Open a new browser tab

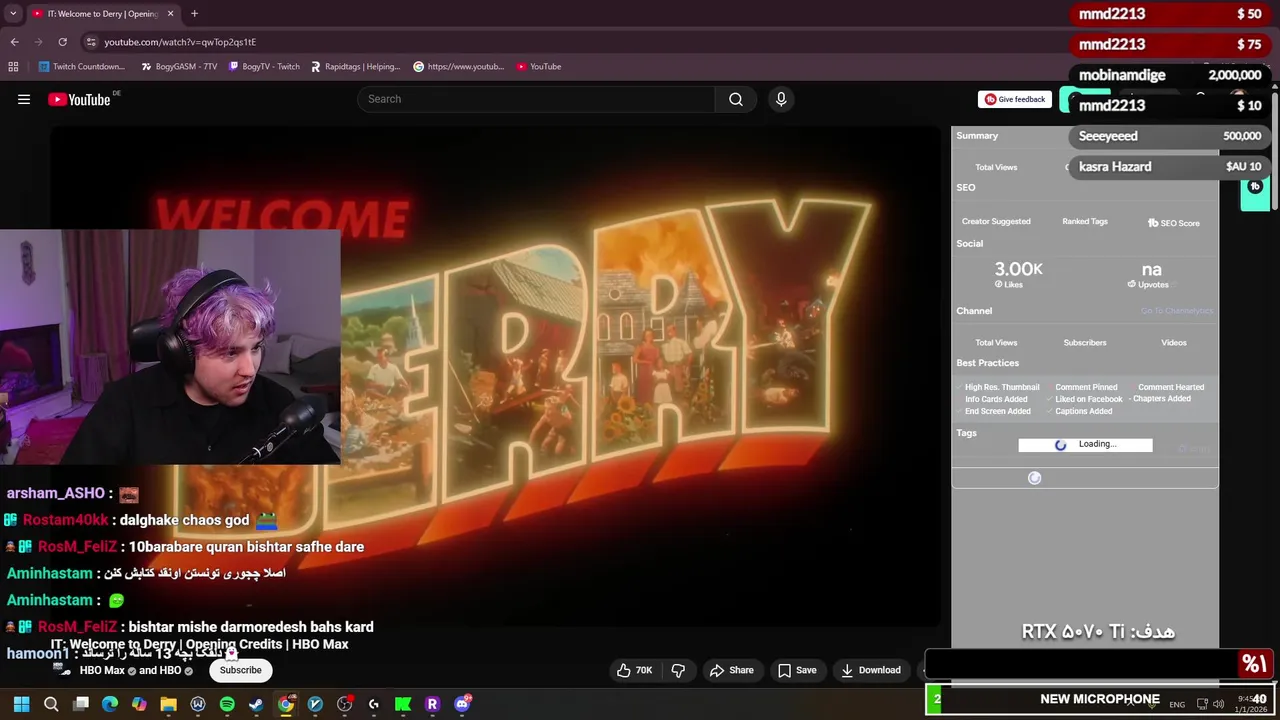click(194, 14)
